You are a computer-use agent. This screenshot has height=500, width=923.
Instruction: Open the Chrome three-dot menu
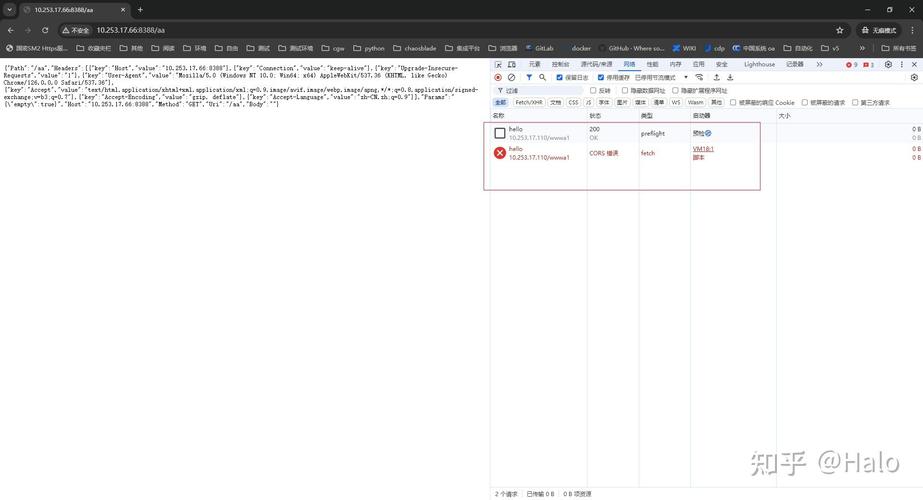click(x=912, y=30)
